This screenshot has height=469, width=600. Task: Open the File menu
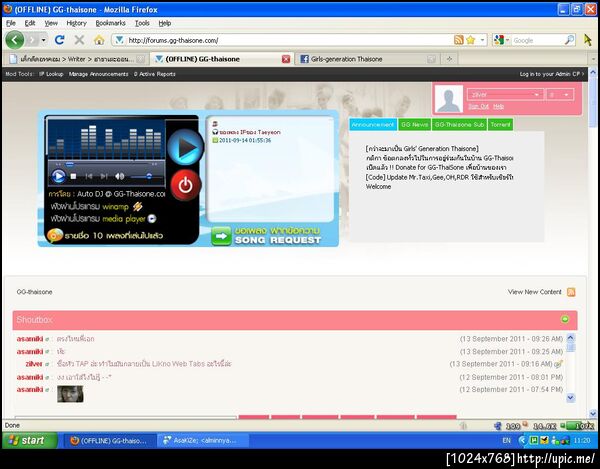coord(11,23)
